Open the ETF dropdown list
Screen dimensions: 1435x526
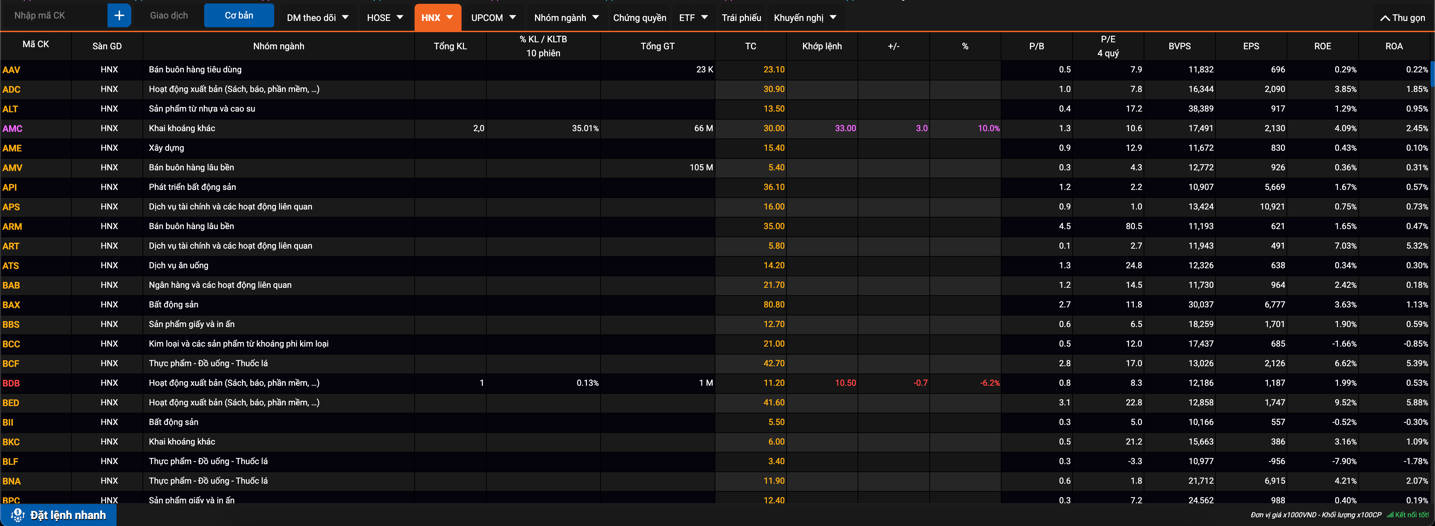(x=693, y=18)
